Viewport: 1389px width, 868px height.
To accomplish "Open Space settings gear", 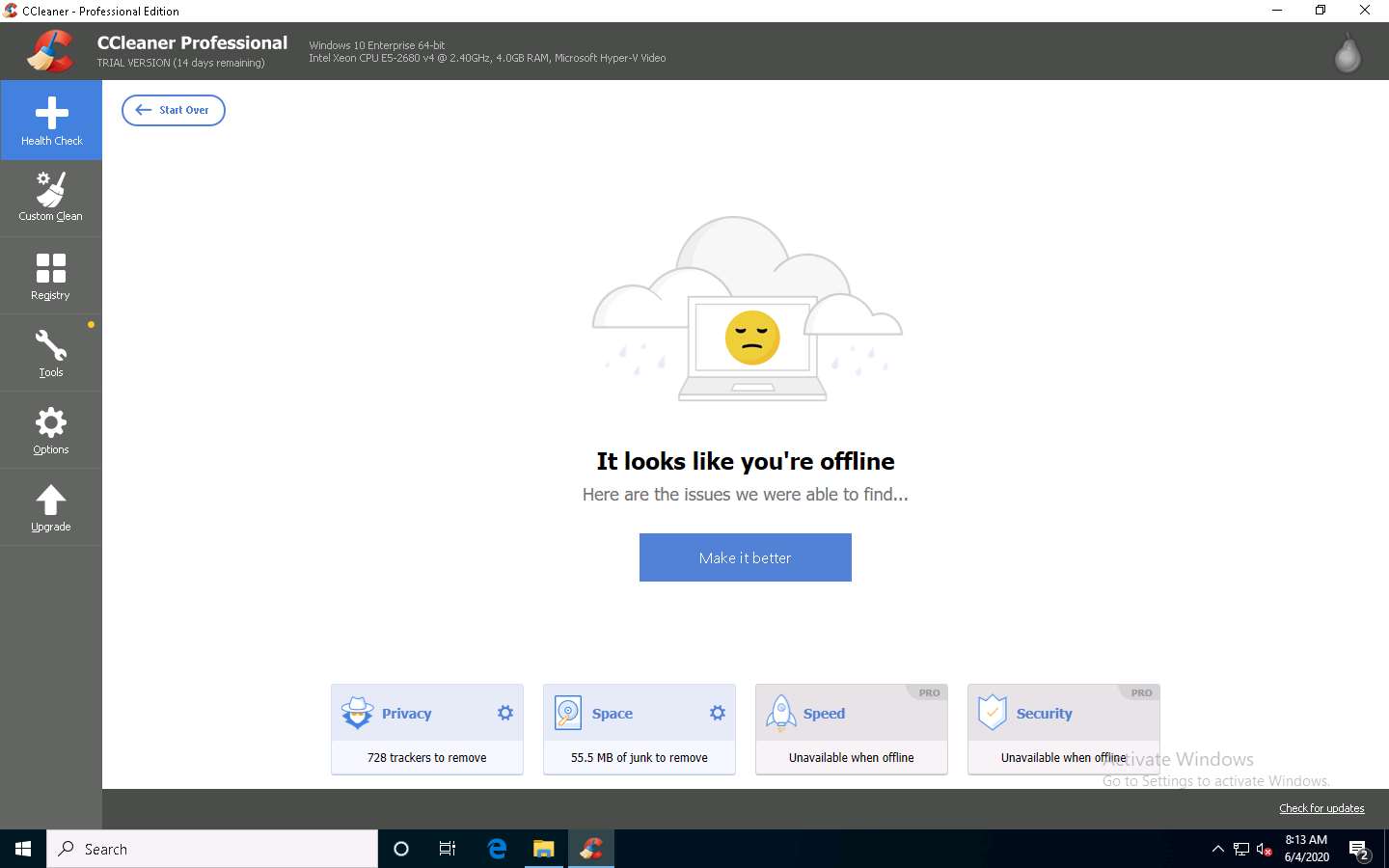I will click(x=718, y=713).
